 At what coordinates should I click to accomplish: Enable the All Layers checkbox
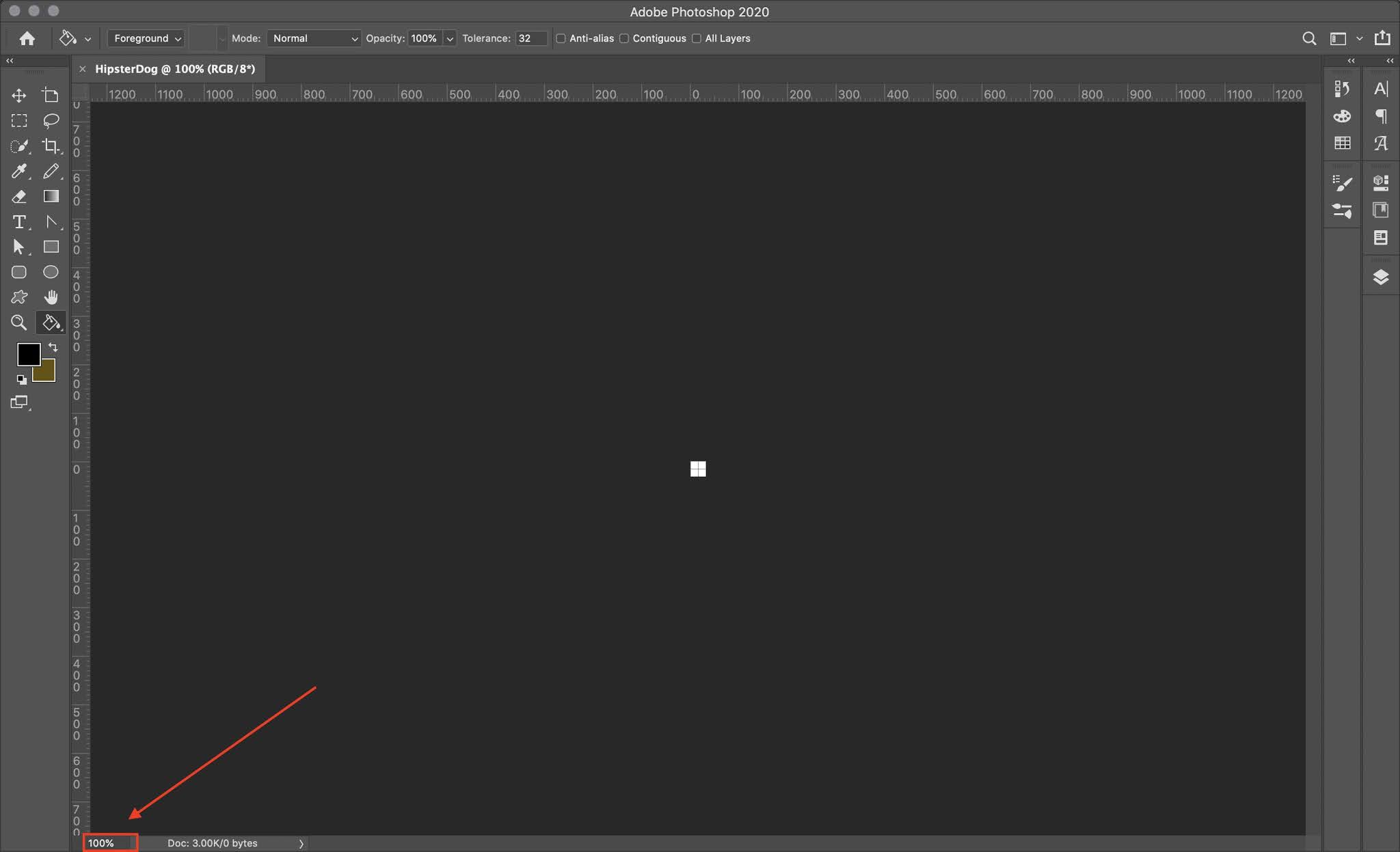[697, 38]
